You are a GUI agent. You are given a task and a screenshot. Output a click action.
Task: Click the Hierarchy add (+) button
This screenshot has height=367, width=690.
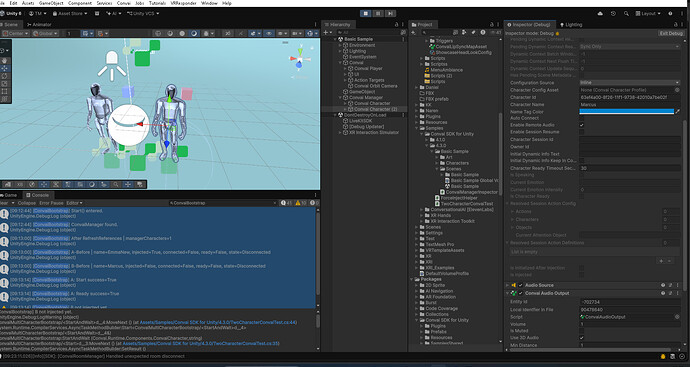326,33
